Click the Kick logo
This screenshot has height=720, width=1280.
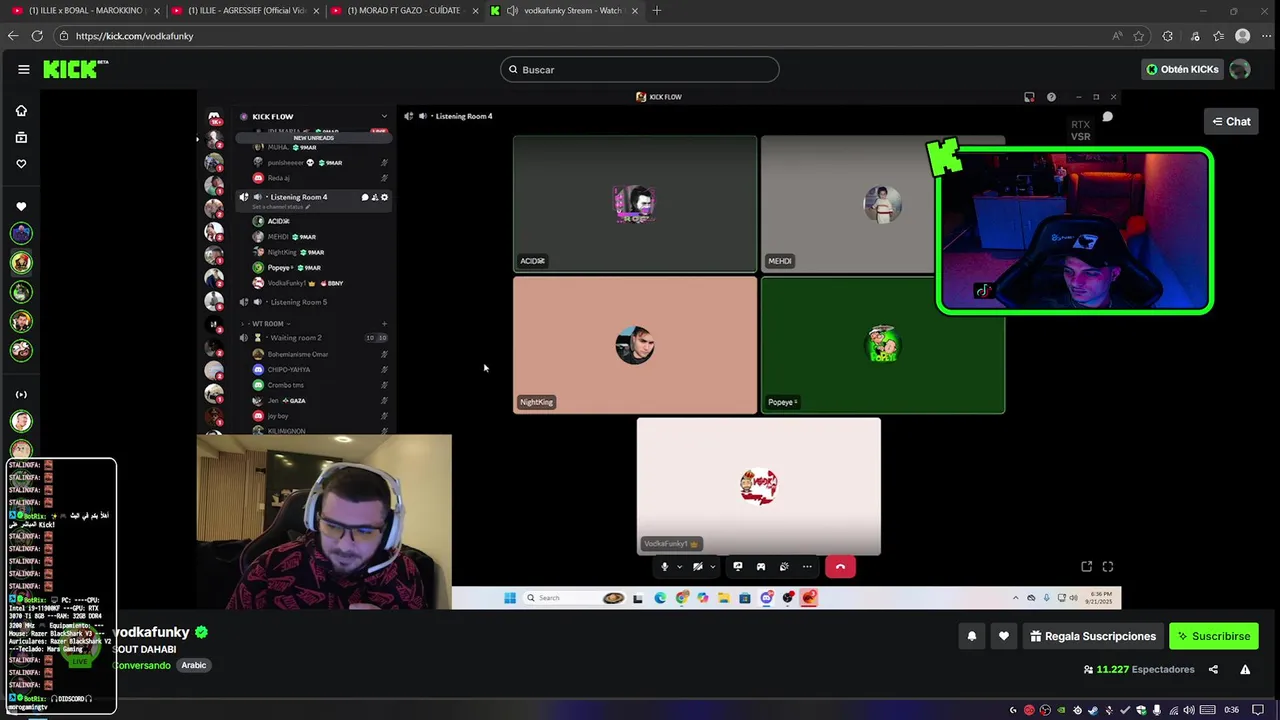[x=75, y=69]
